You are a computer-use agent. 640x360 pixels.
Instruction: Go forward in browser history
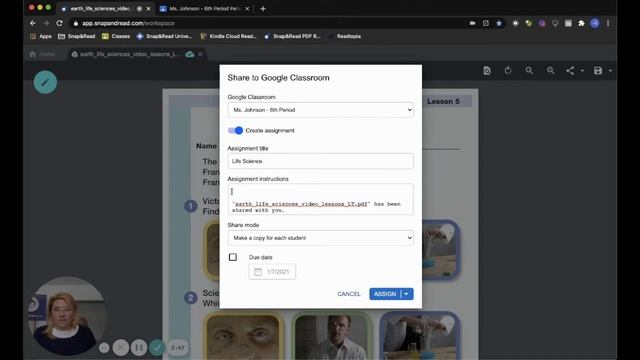coord(46,23)
